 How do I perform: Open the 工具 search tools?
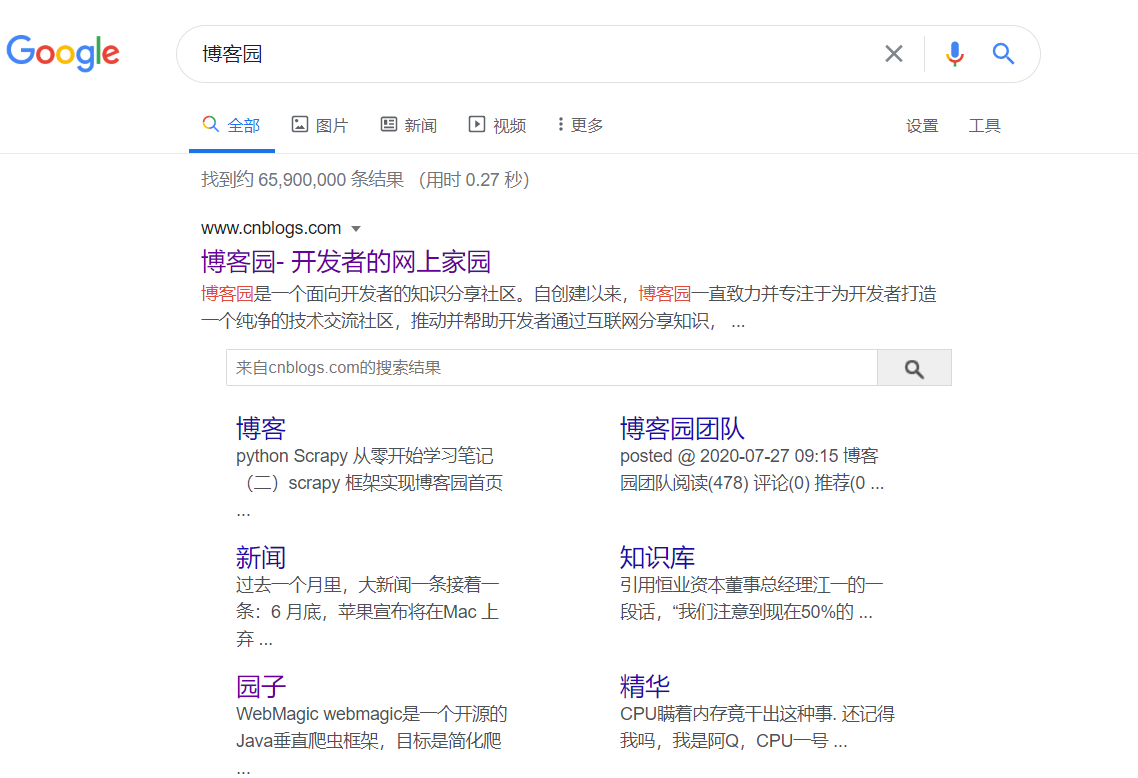pos(985,126)
